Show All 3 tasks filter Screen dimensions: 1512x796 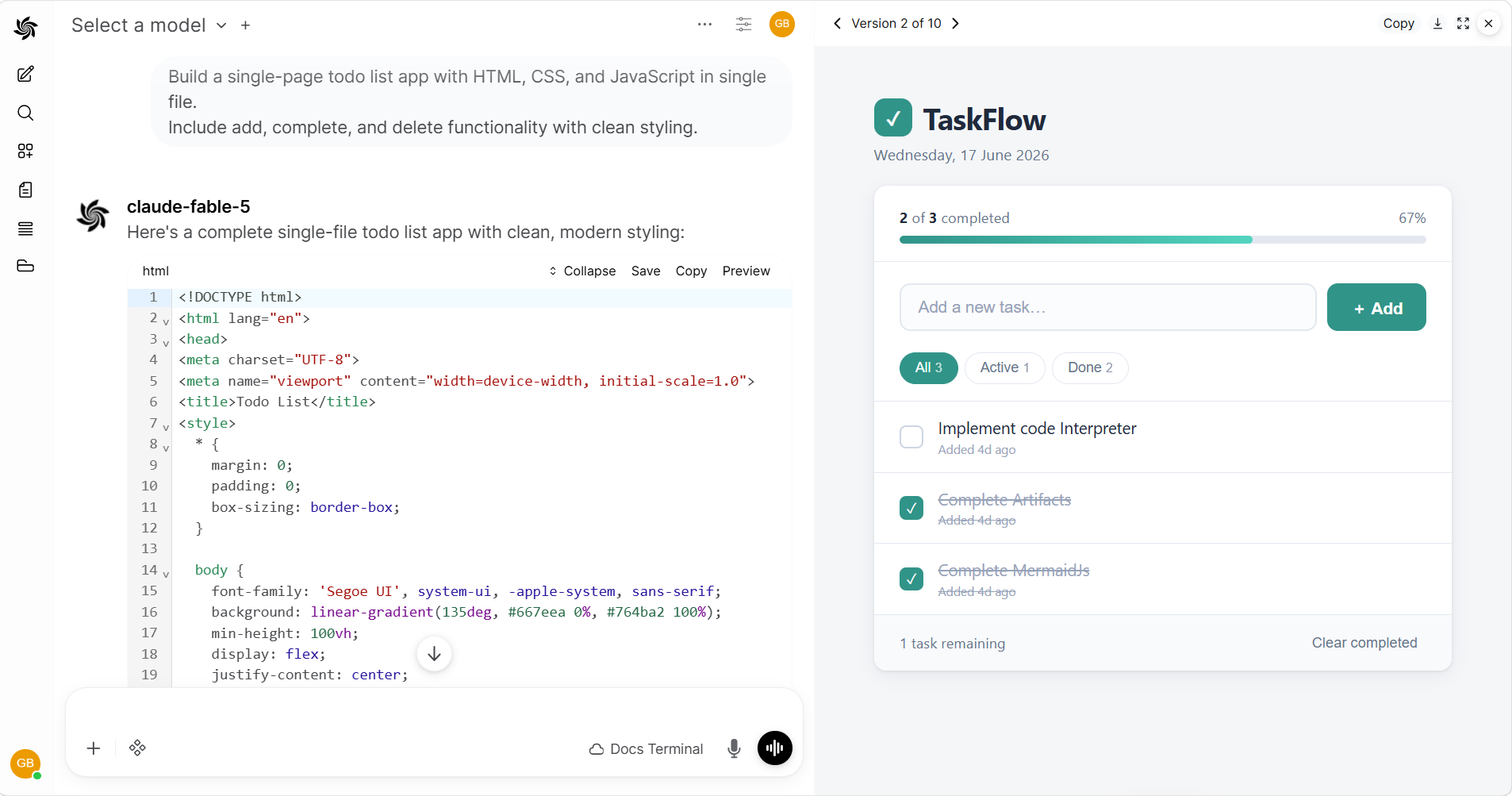tap(928, 367)
